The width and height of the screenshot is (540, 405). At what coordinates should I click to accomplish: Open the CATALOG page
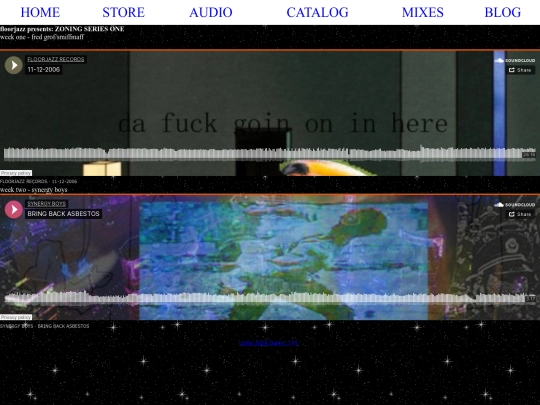tap(318, 12)
